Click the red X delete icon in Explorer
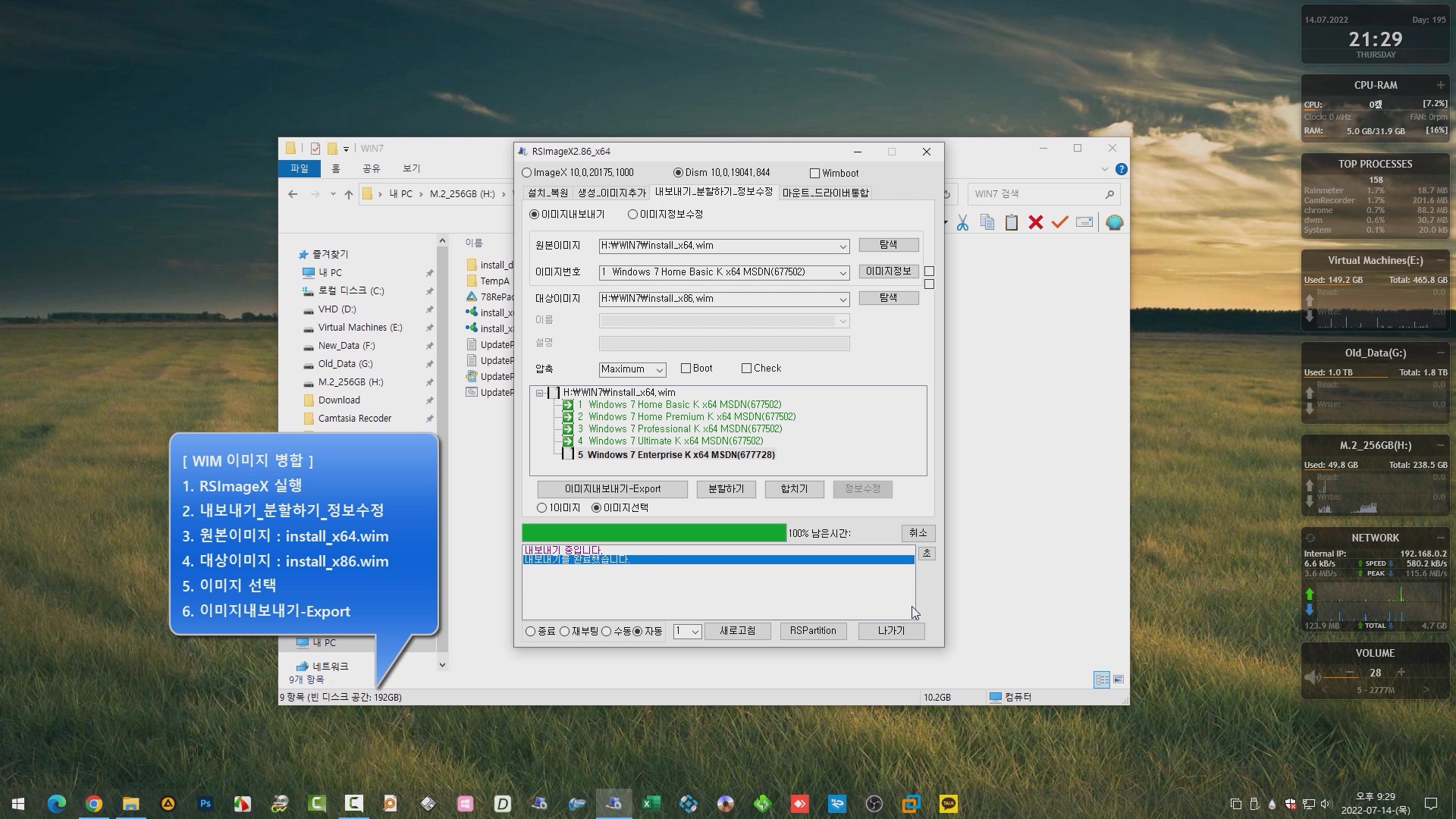 (1035, 222)
